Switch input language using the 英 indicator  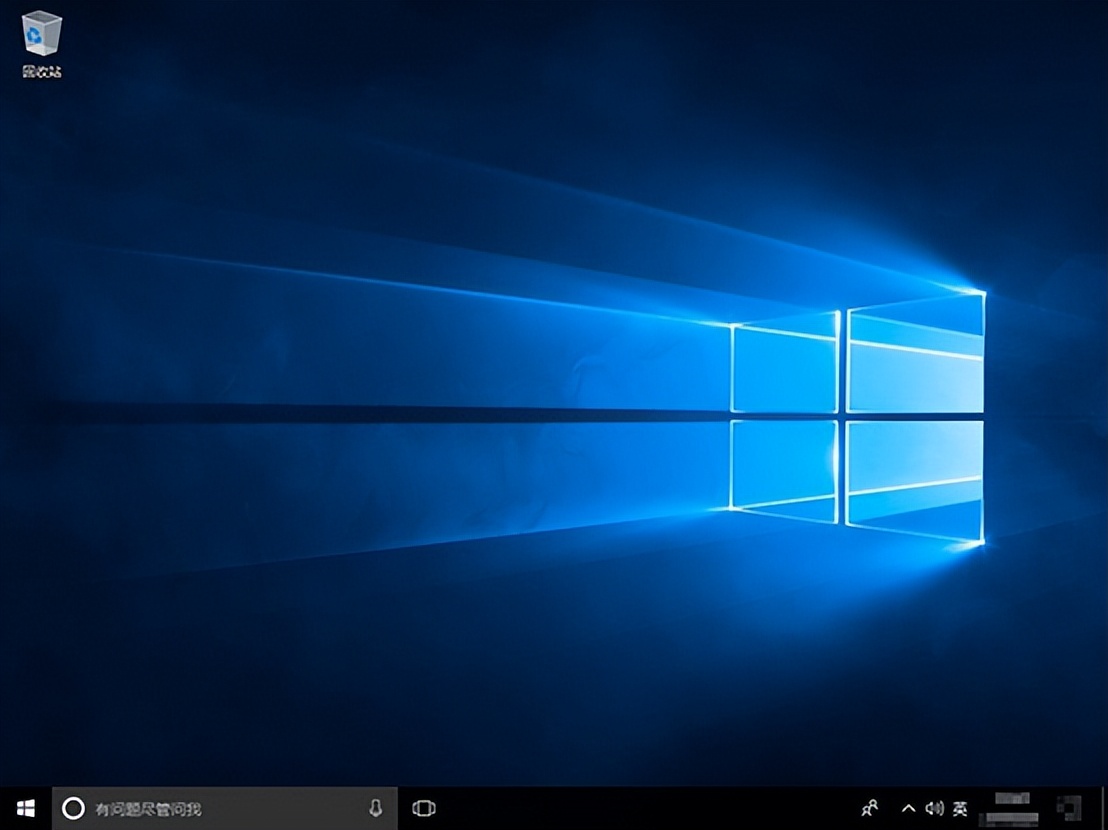coord(960,808)
